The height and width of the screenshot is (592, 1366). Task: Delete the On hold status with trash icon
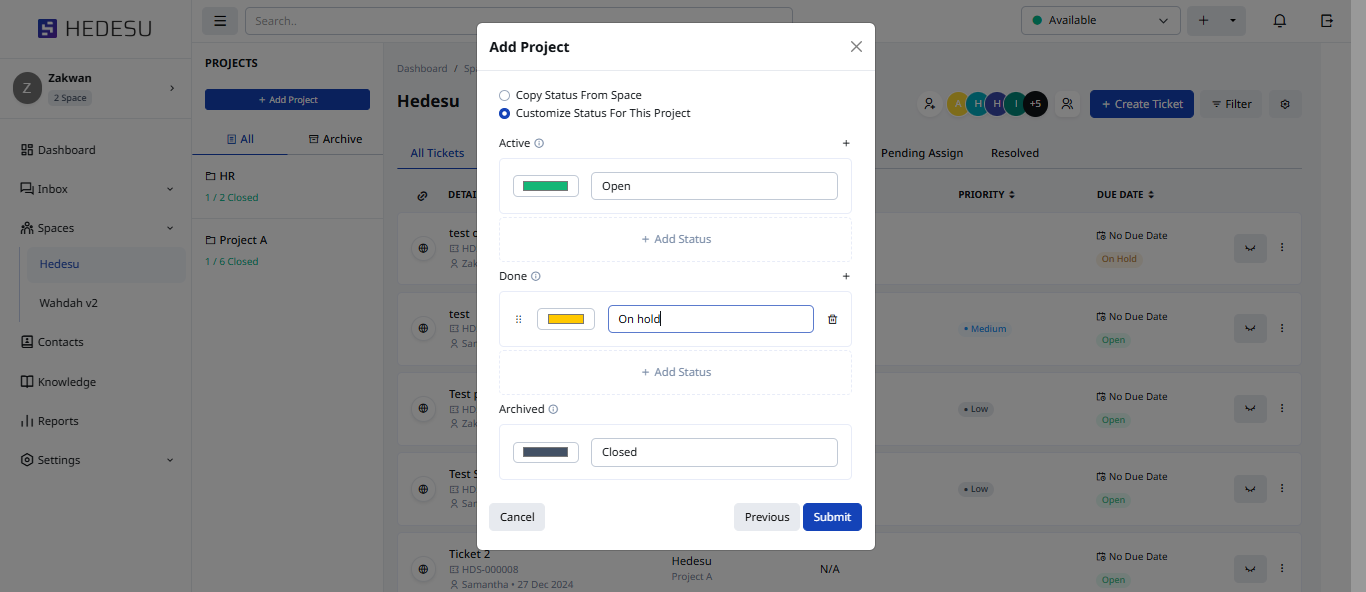832,319
